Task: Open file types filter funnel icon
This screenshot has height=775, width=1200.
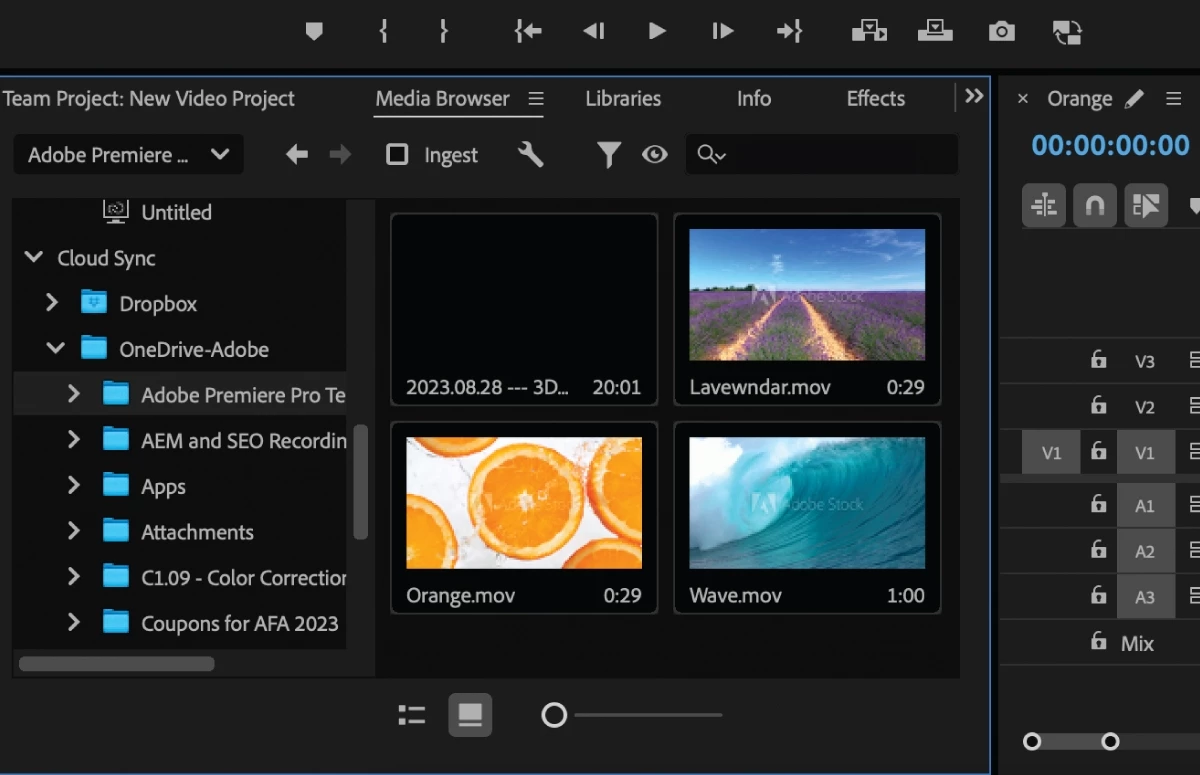Action: [609, 154]
